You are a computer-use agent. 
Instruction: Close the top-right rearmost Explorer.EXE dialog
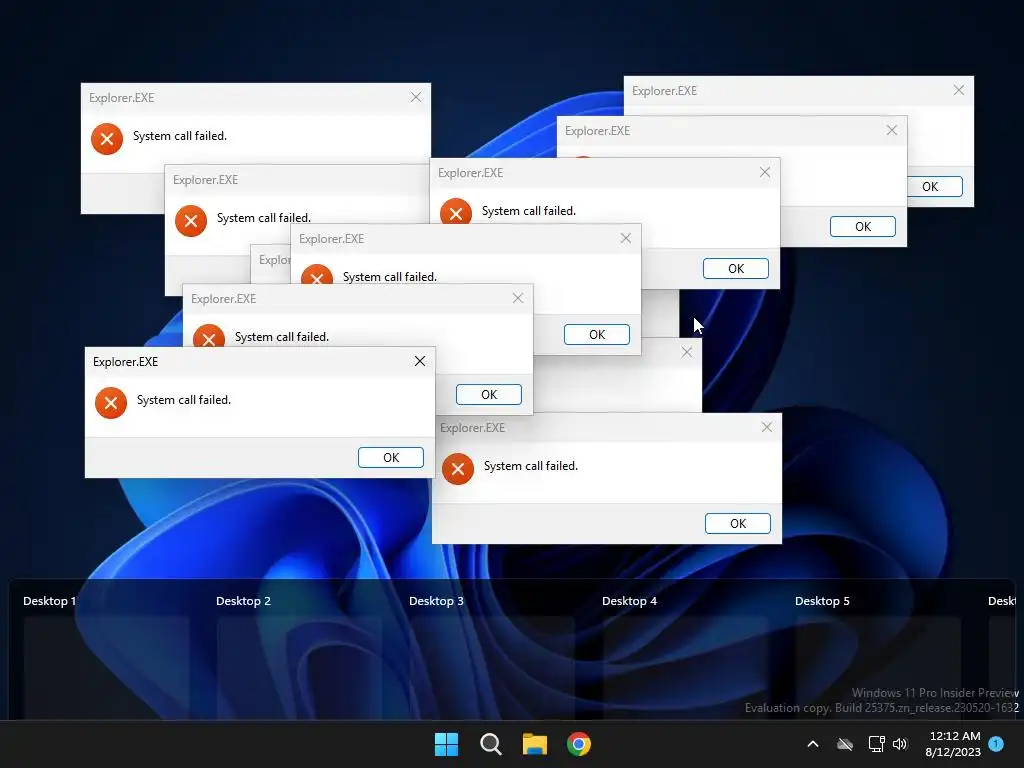(959, 90)
